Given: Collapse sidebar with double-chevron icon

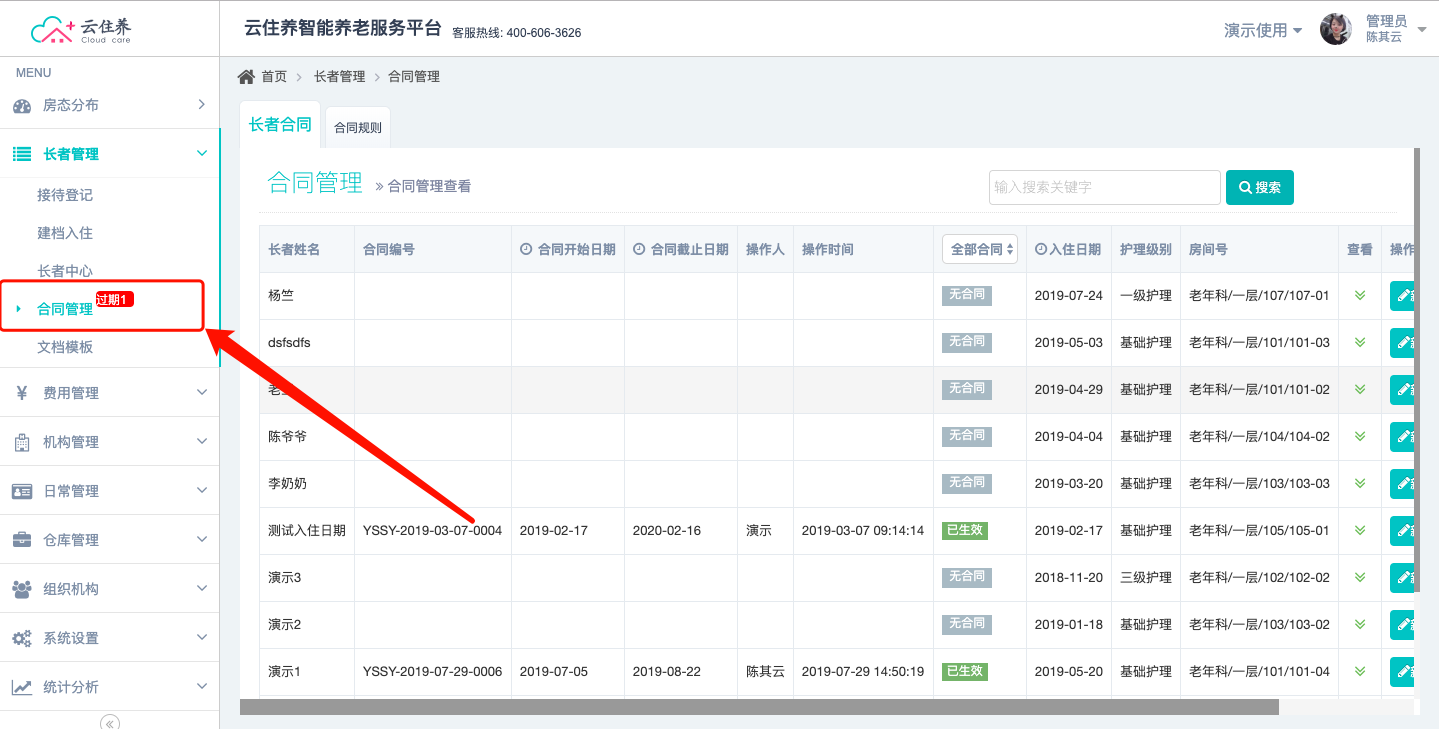Looking at the screenshot, I should coord(110,722).
